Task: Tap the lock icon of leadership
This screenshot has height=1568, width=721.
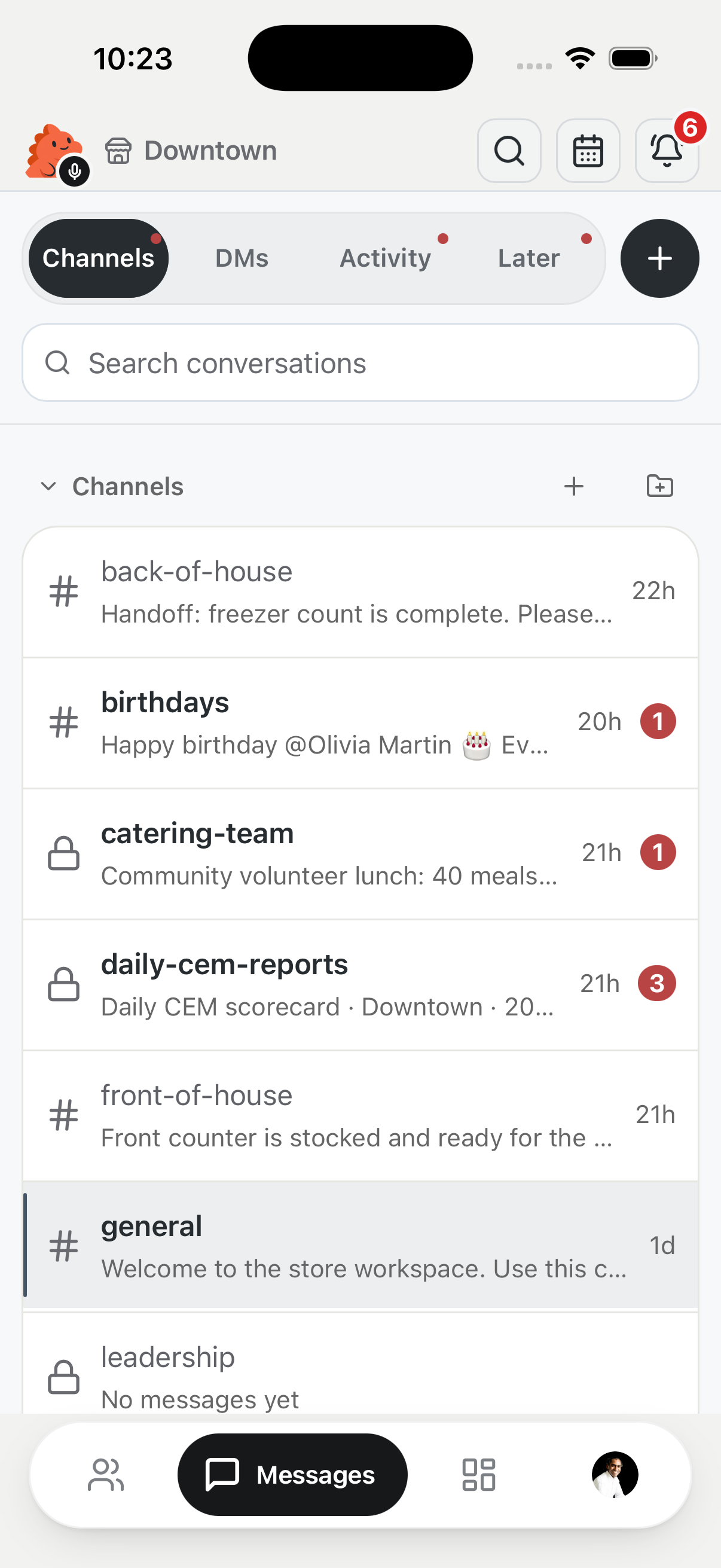Action: click(x=64, y=1377)
